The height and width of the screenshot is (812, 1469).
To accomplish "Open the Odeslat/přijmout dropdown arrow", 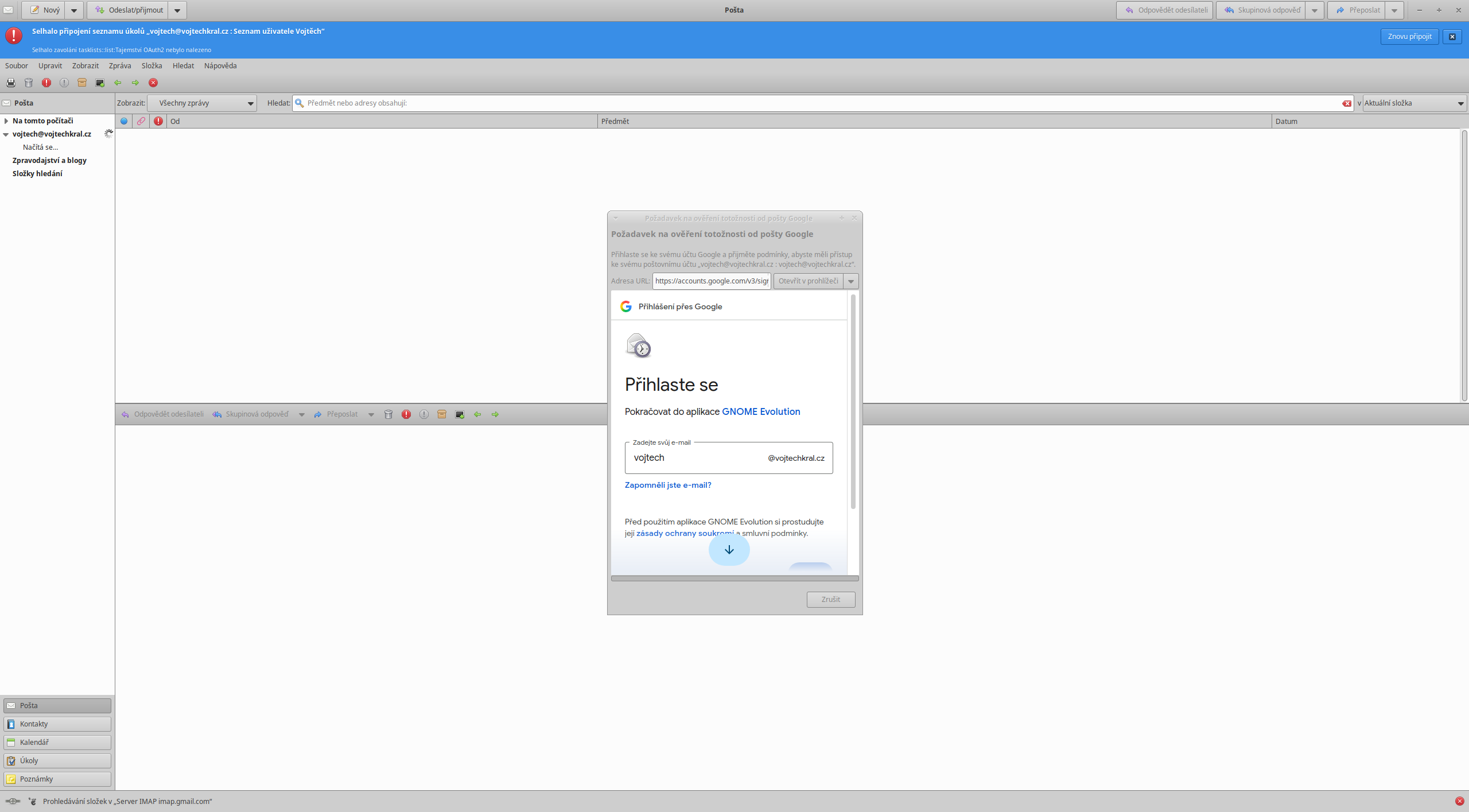I will (x=177, y=10).
